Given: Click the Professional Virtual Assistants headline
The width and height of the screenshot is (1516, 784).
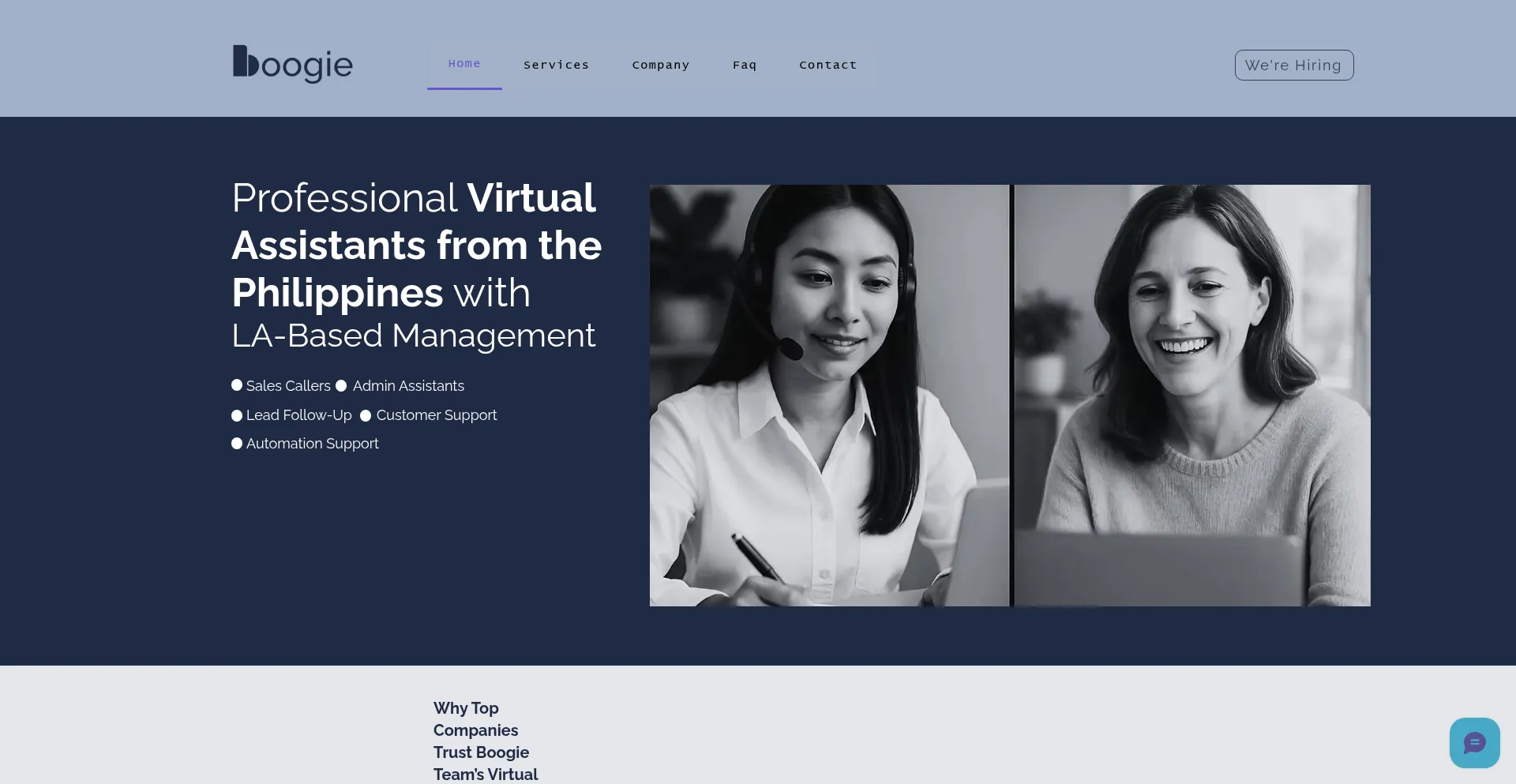Looking at the screenshot, I should 416,245.
